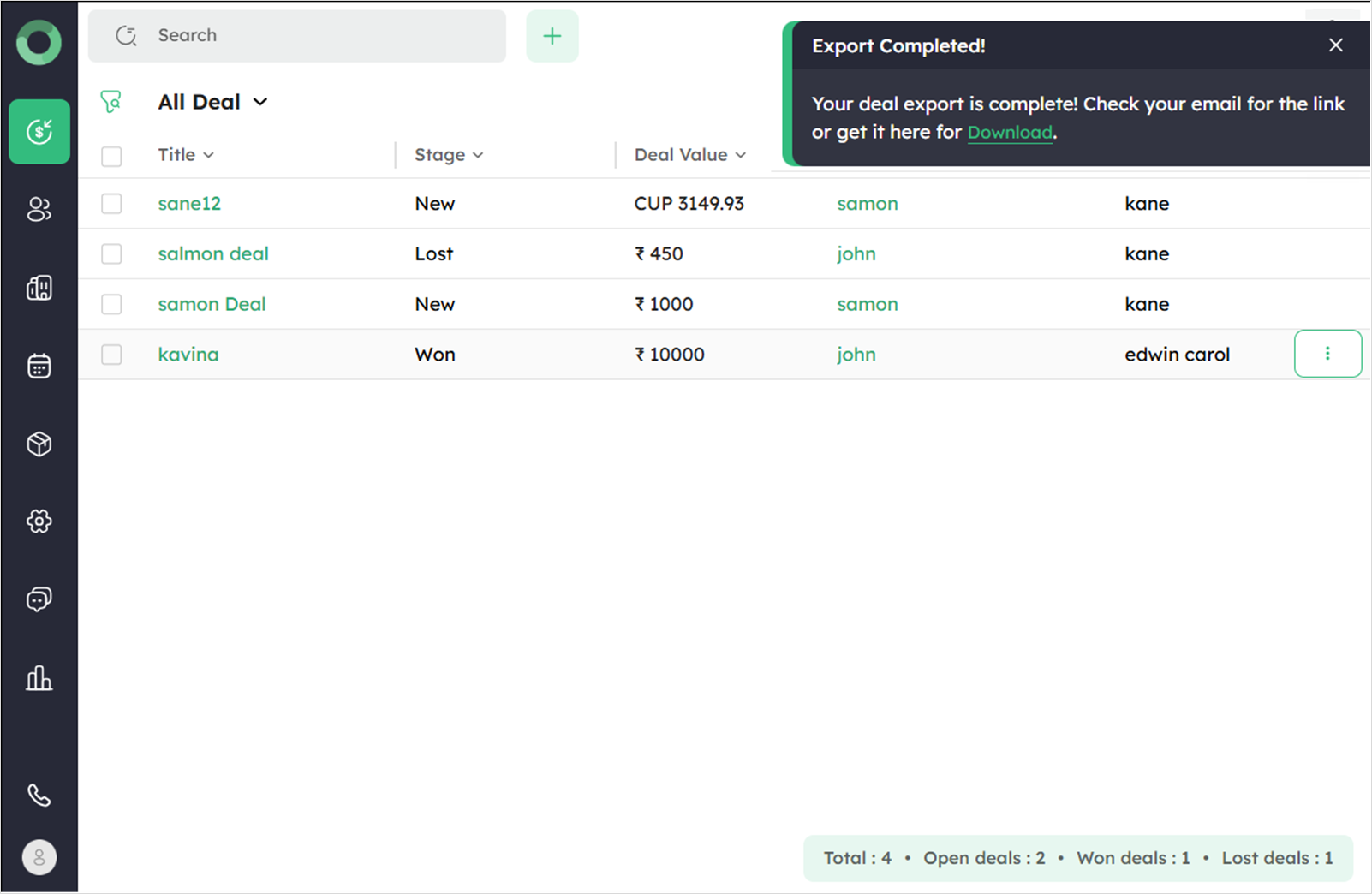Viewport: 1372px width, 894px height.
Task: Open the Products box icon in the sidebar
Action: (39, 444)
